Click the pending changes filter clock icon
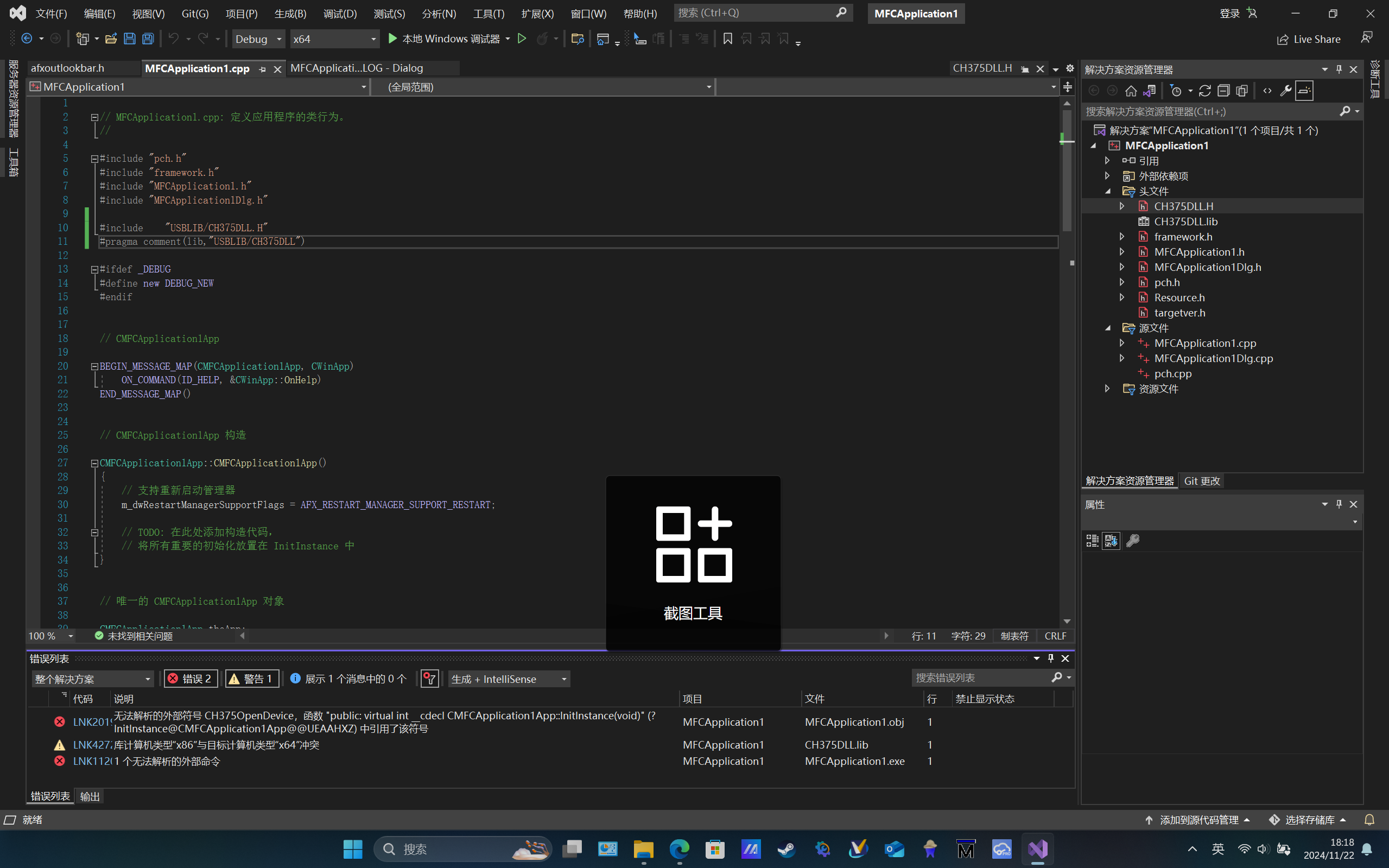This screenshot has height=868, width=1389. click(1176, 91)
